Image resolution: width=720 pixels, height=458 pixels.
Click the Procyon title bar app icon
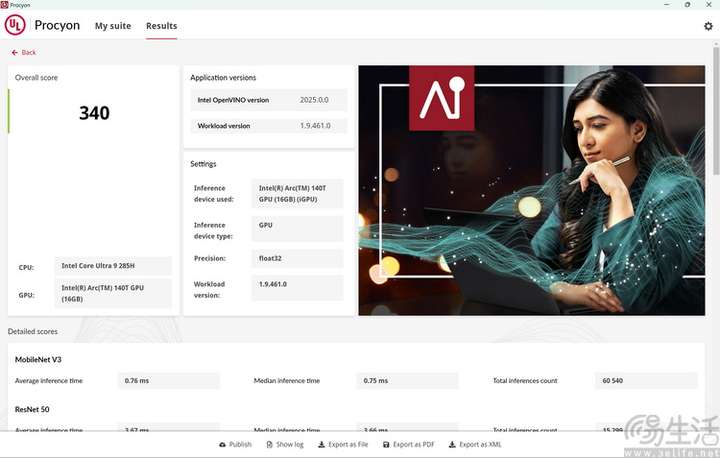pos(5,5)
